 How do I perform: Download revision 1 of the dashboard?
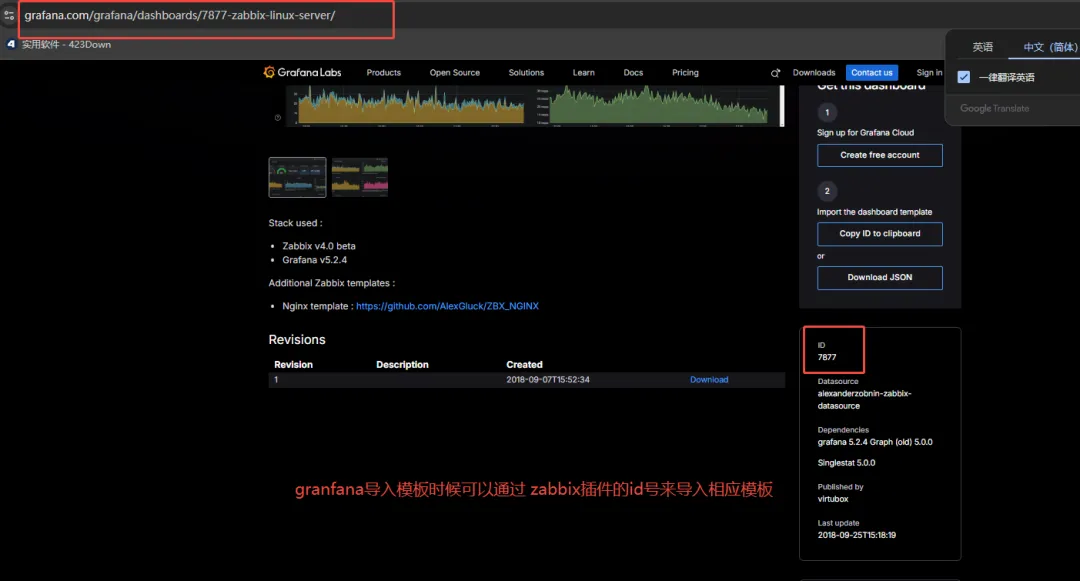tap(709, 379)
